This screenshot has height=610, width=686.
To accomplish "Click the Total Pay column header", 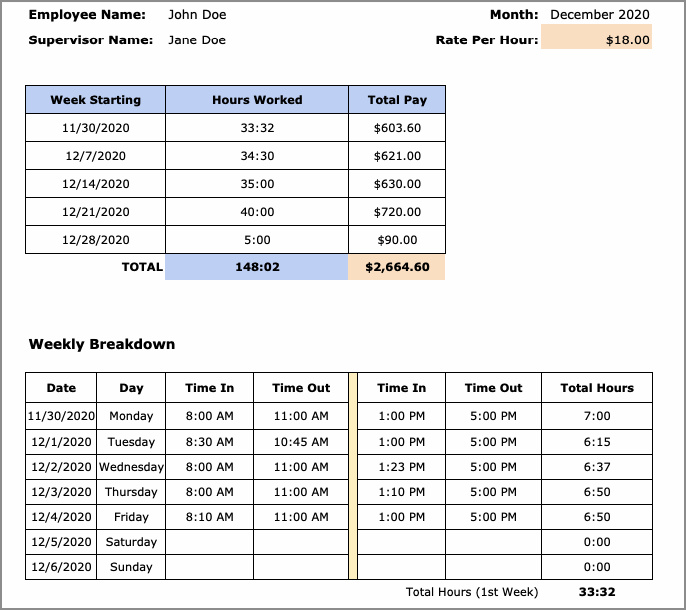I will tap(397, 99).
